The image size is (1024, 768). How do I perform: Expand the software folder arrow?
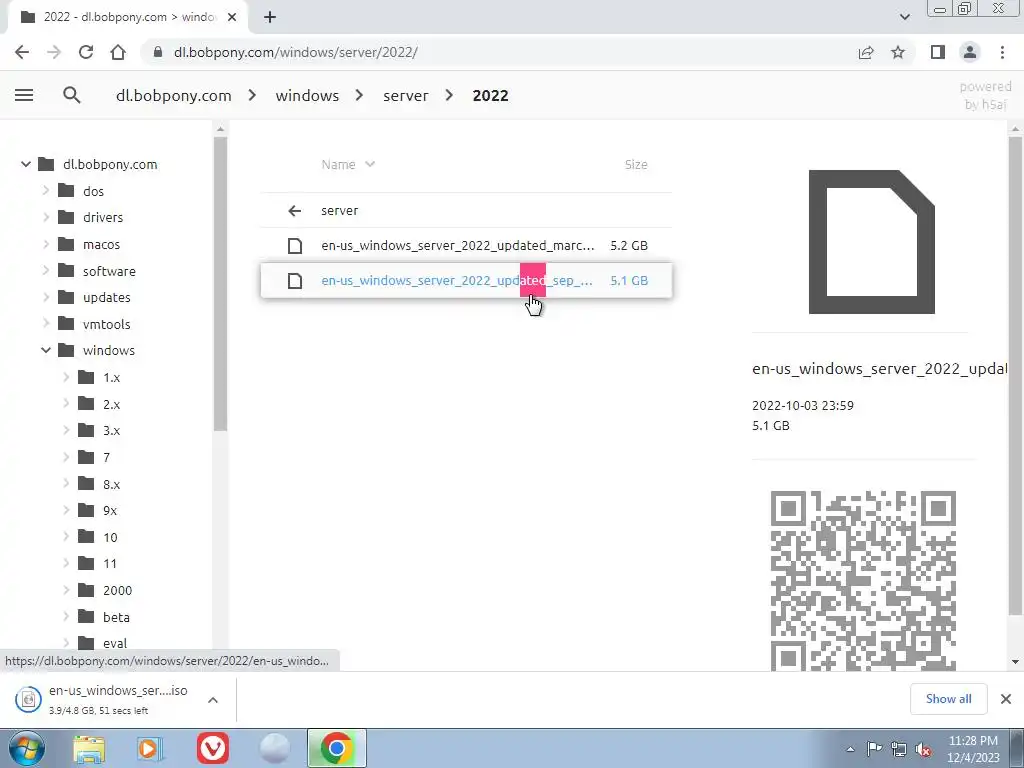pyautogui.click(x=46, y=270)
